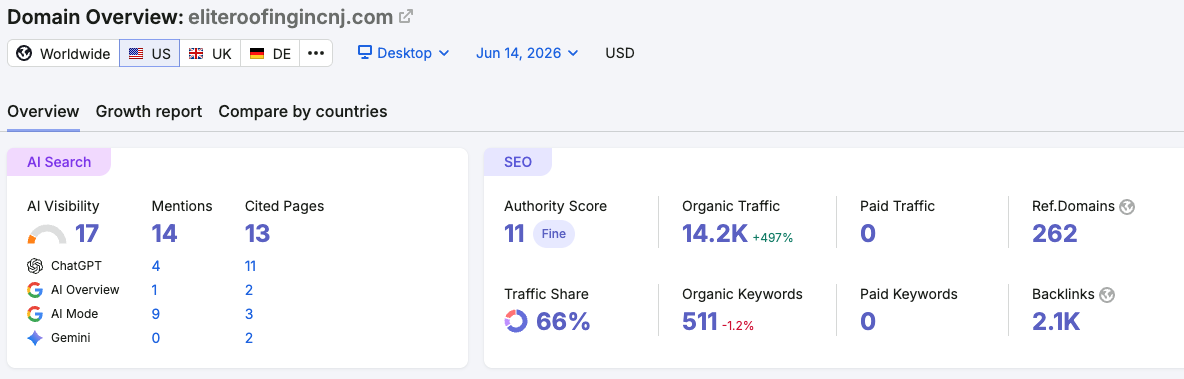Image resolution: width=1184 pixels, height=379 pixels.
Task: Open Ref.Domains value 262
Action: click(x=1055, y=233)
